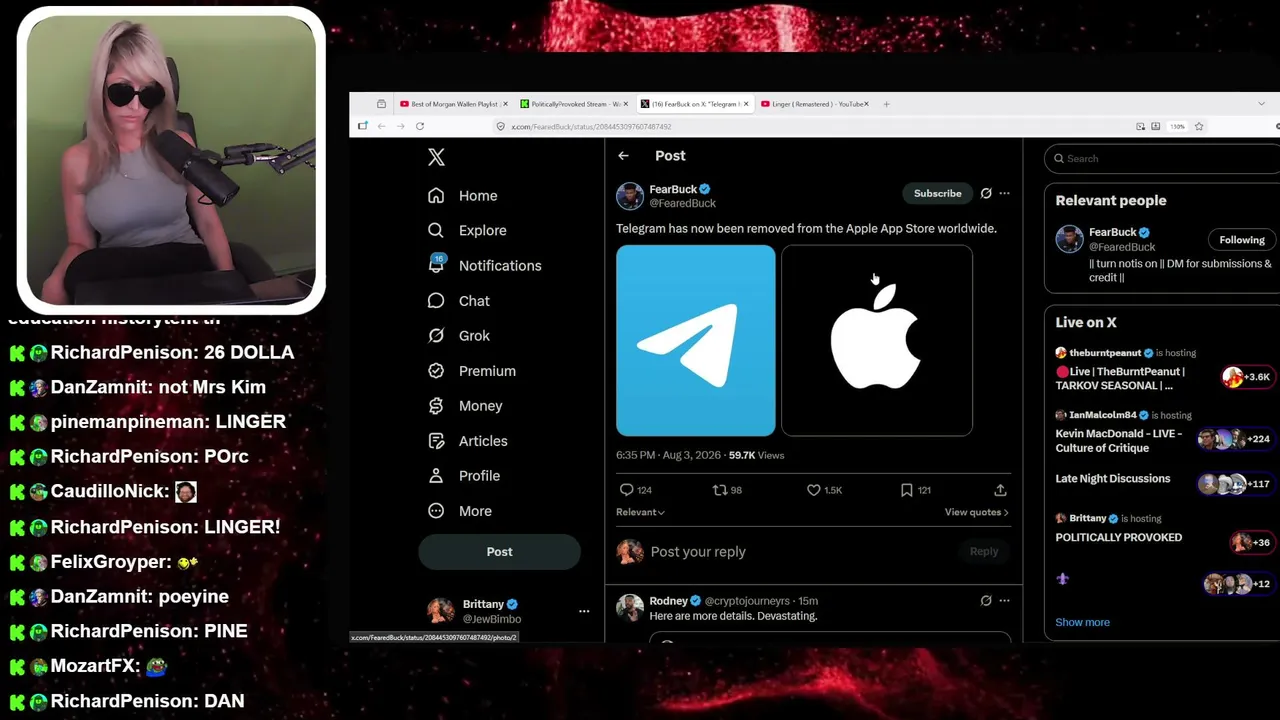The image size is (1280, 720).
Task: Open Articles from the sidebar
Action: pyautogui.click(x=468, y=441)
